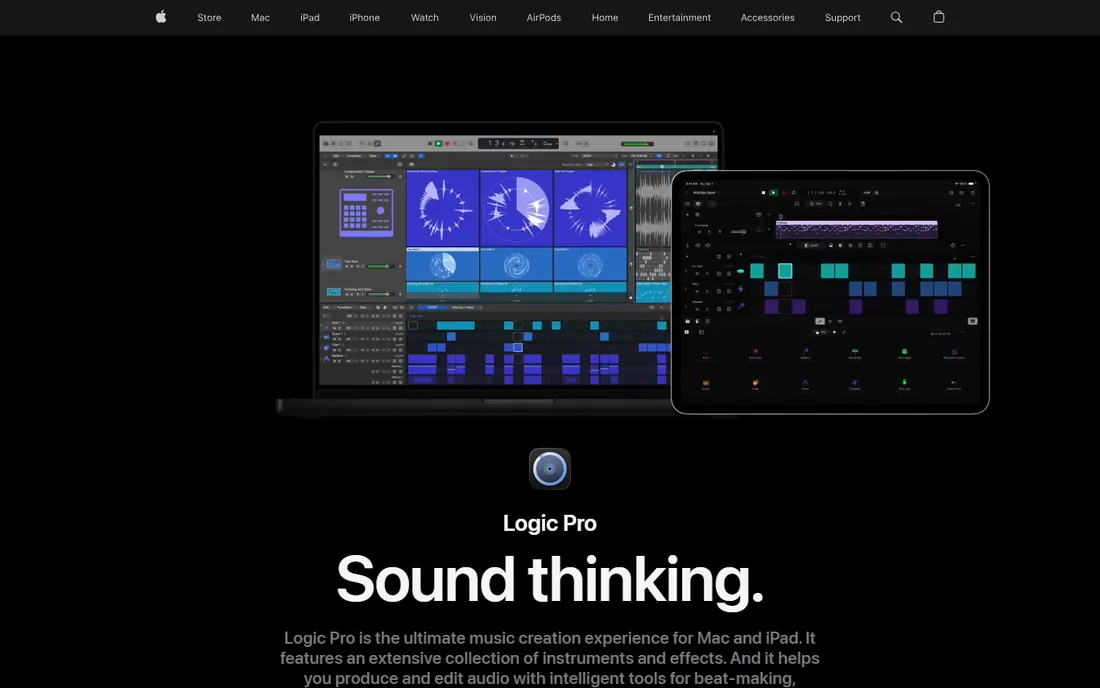Open the Mac menu item
1100x688 pixels.
[x=260, y=18]
